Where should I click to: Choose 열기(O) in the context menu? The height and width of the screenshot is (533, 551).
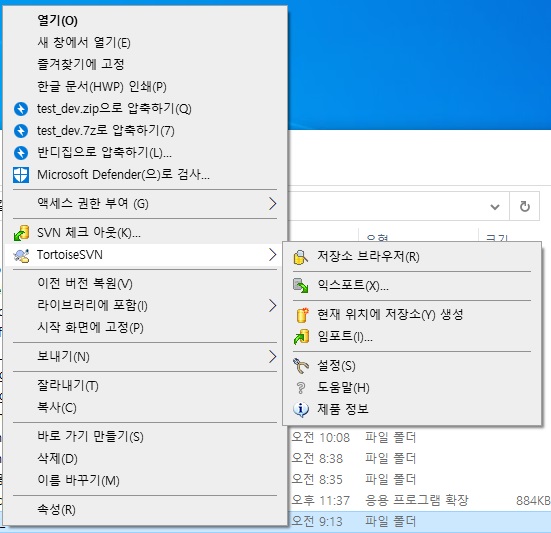point(145,21)
